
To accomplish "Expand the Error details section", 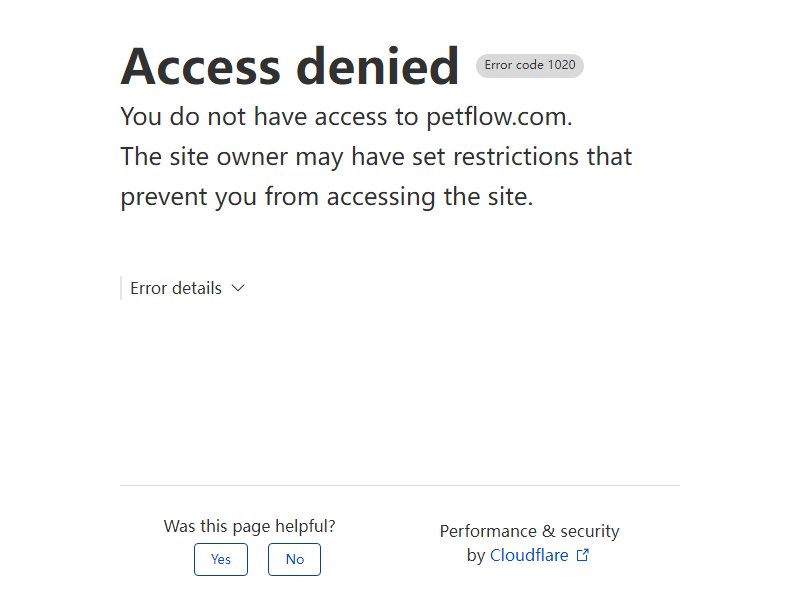I will 187,288.
